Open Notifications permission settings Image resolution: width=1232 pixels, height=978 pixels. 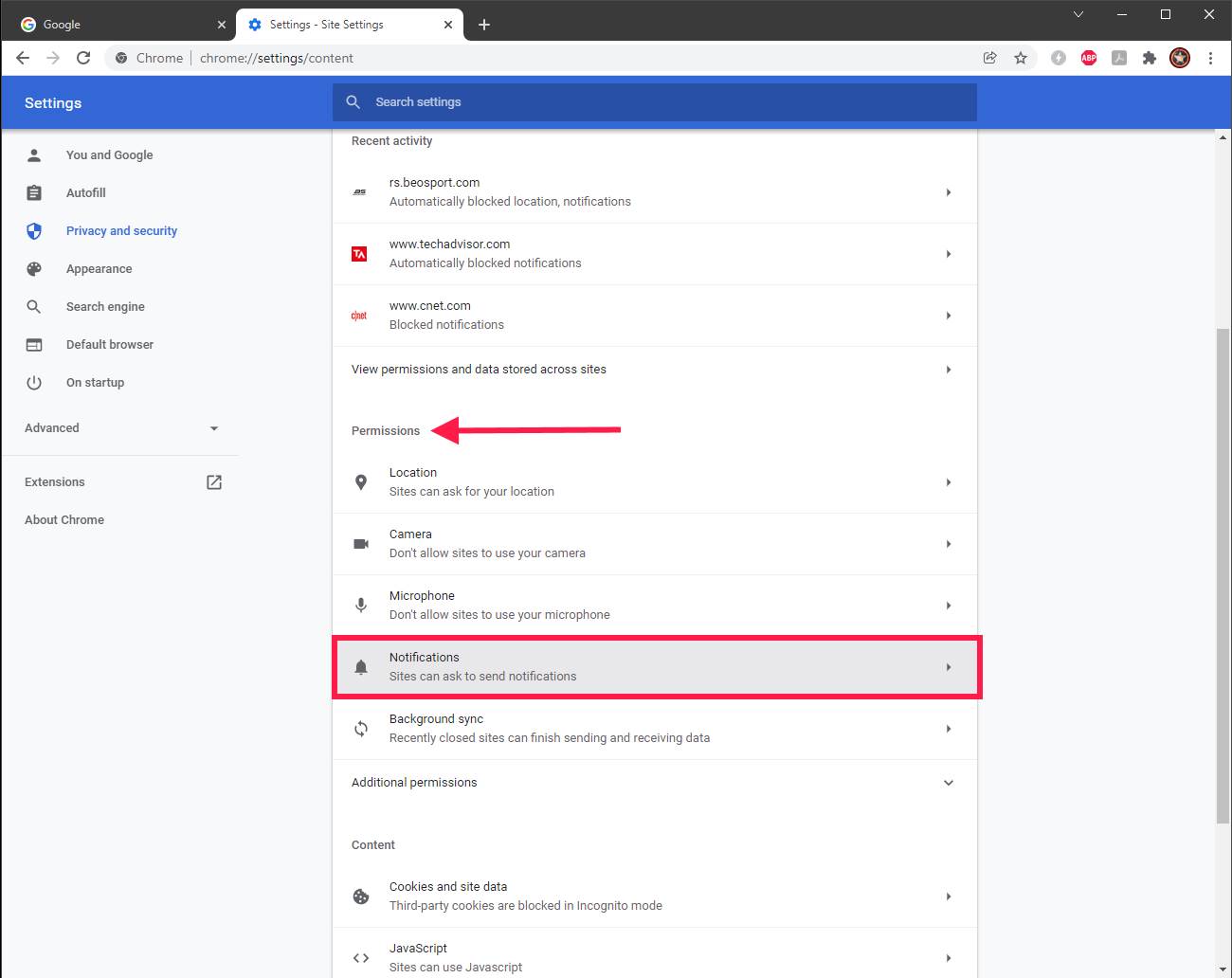[654, 667]
